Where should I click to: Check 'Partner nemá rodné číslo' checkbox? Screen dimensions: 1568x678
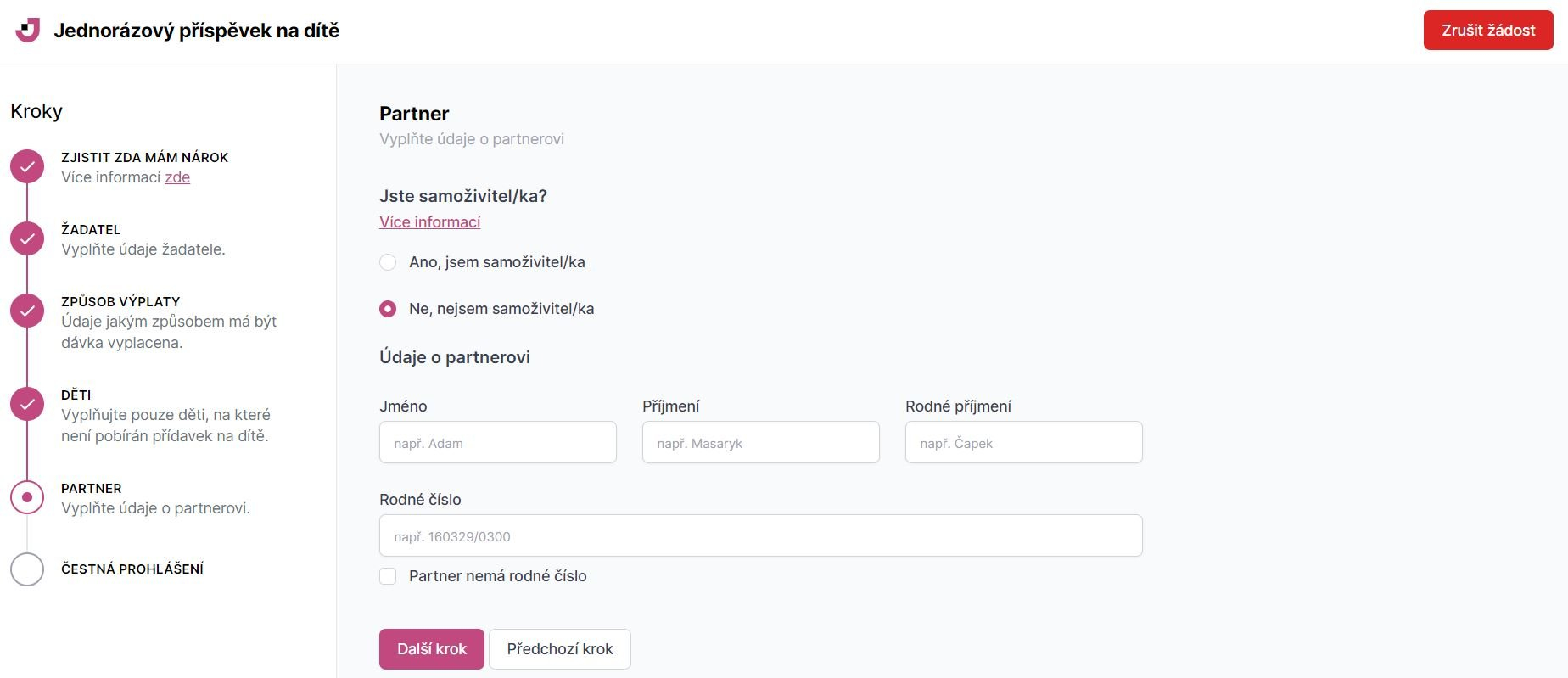(388, 576)
